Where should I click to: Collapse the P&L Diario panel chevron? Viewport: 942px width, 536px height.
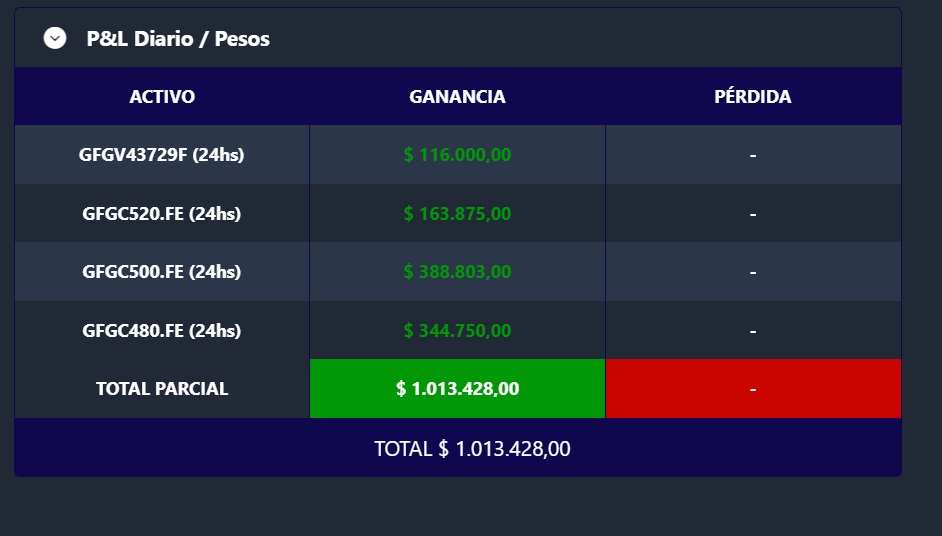[55, 38]
